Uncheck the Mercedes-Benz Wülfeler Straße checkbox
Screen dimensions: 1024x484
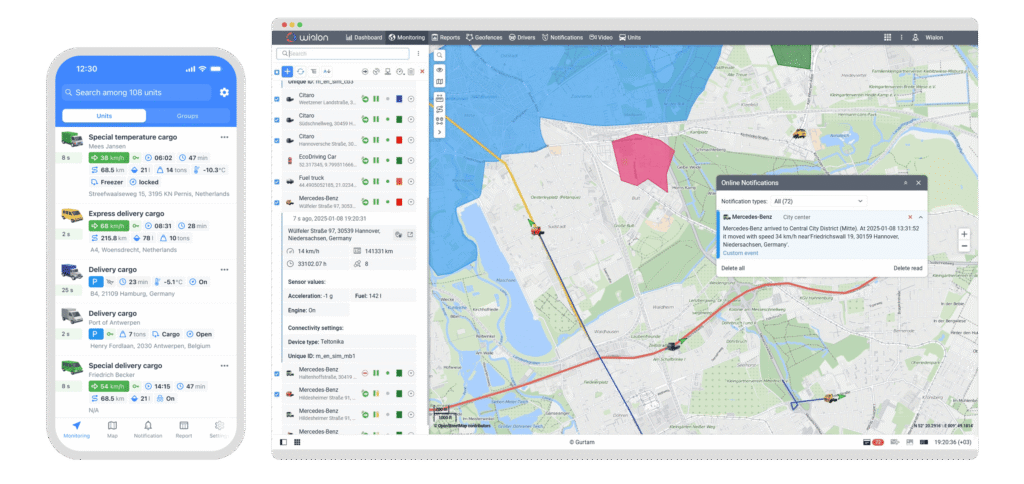[278, 202]
